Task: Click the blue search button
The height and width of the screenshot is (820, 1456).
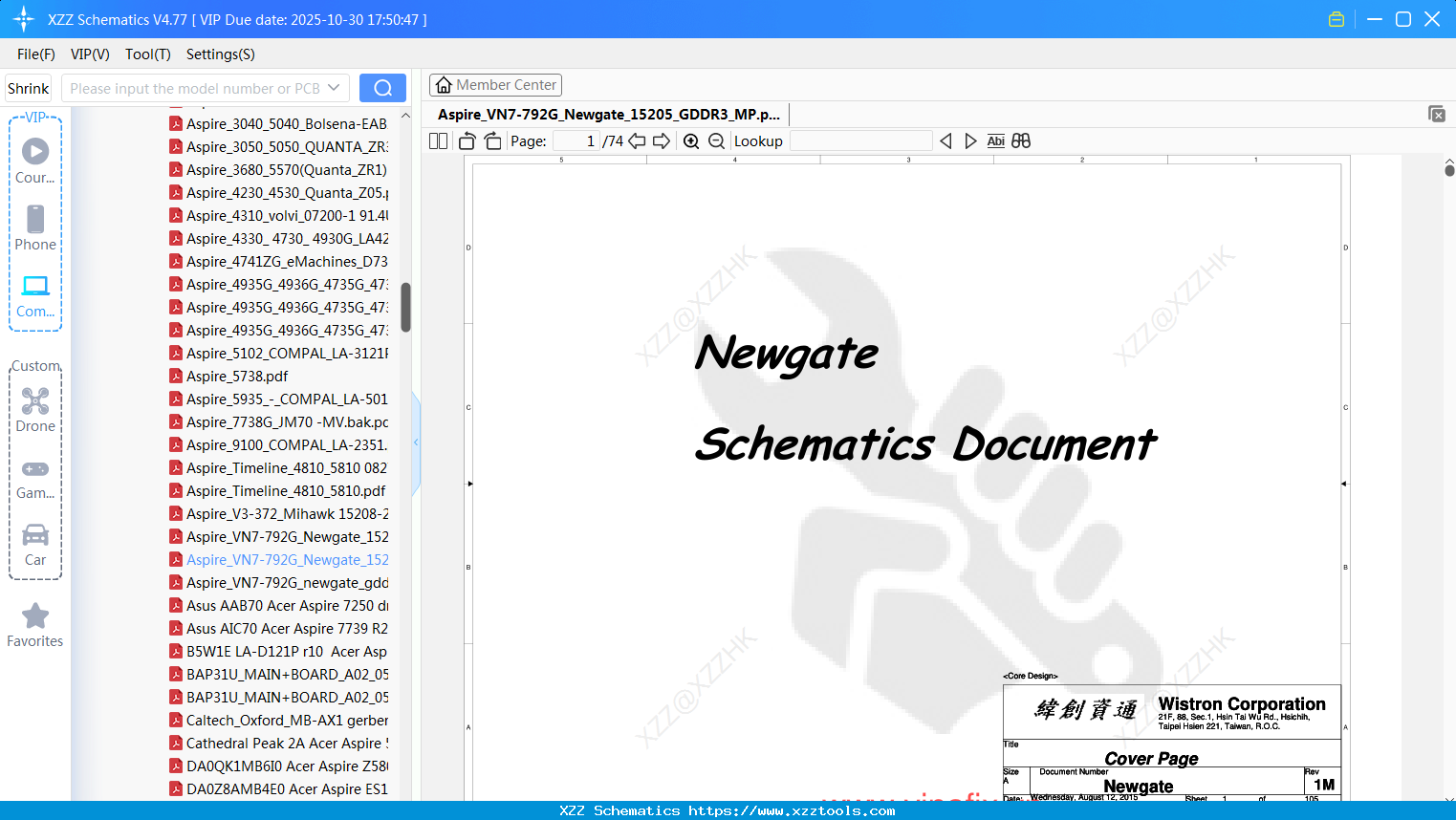Action: tap(382, 88)
